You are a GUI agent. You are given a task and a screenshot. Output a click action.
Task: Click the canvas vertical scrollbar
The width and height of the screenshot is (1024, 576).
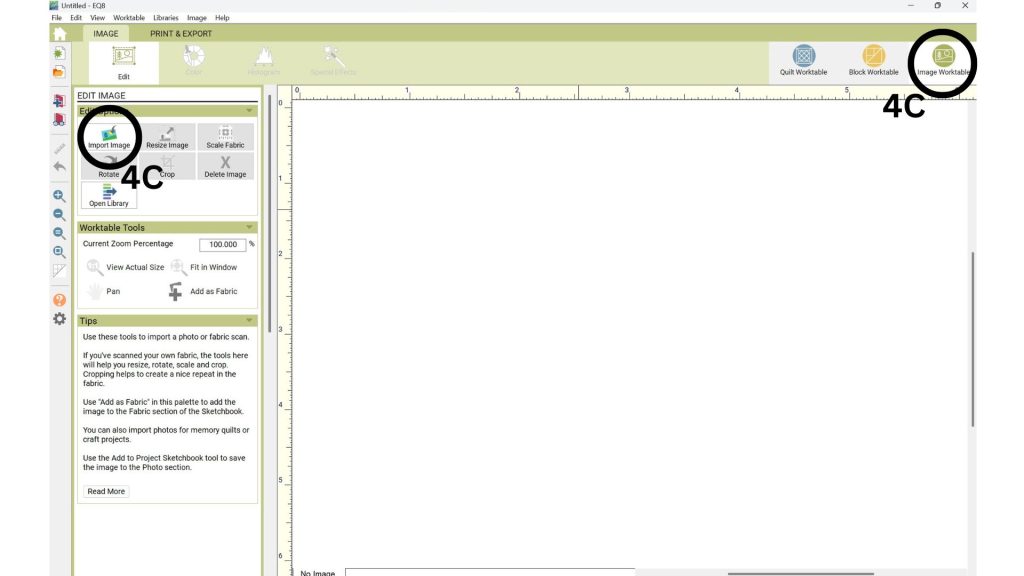tap(972, 340)
